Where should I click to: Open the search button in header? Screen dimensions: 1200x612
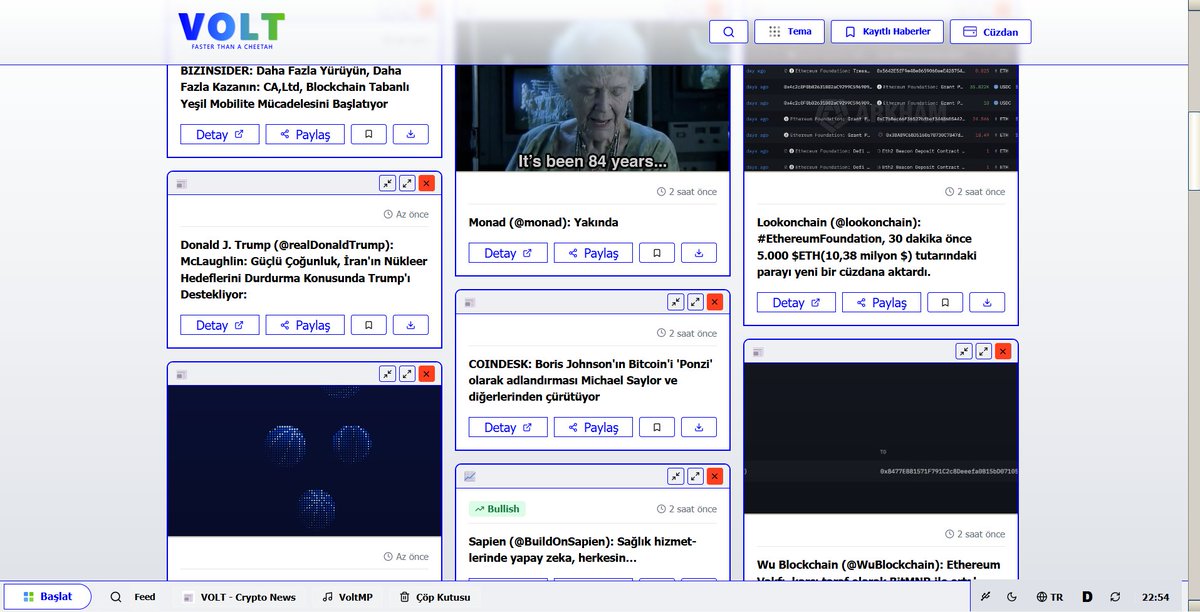[728, 32]
